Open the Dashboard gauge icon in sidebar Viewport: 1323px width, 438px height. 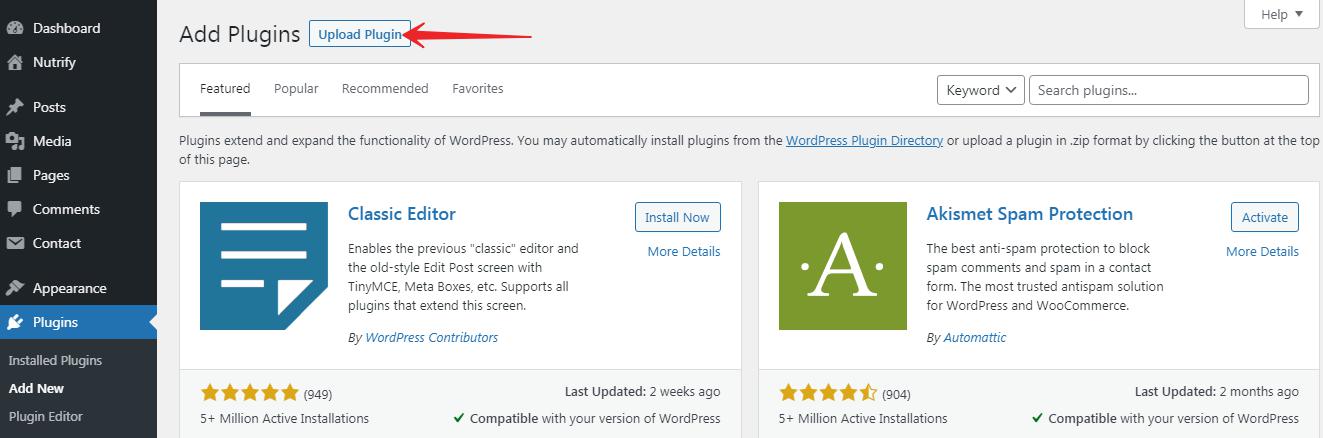tap(15, 28)
